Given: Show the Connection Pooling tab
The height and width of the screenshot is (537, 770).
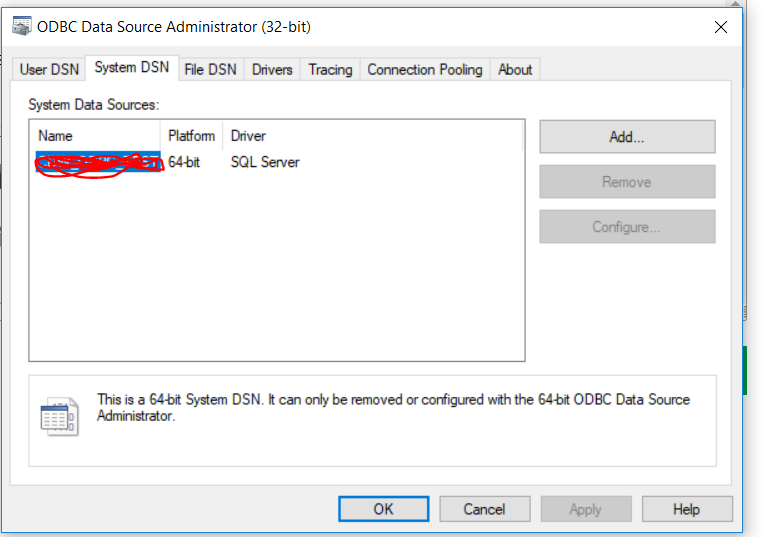Looking at the screenshot, I should tap(424, 69).
